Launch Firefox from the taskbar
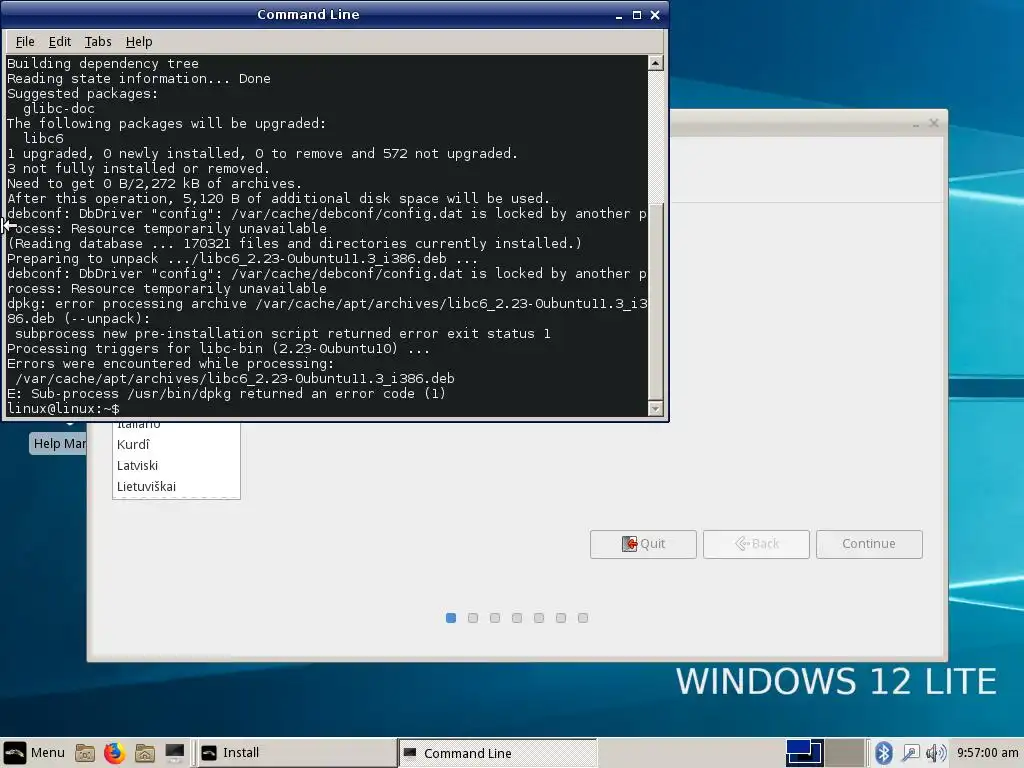 114,753
